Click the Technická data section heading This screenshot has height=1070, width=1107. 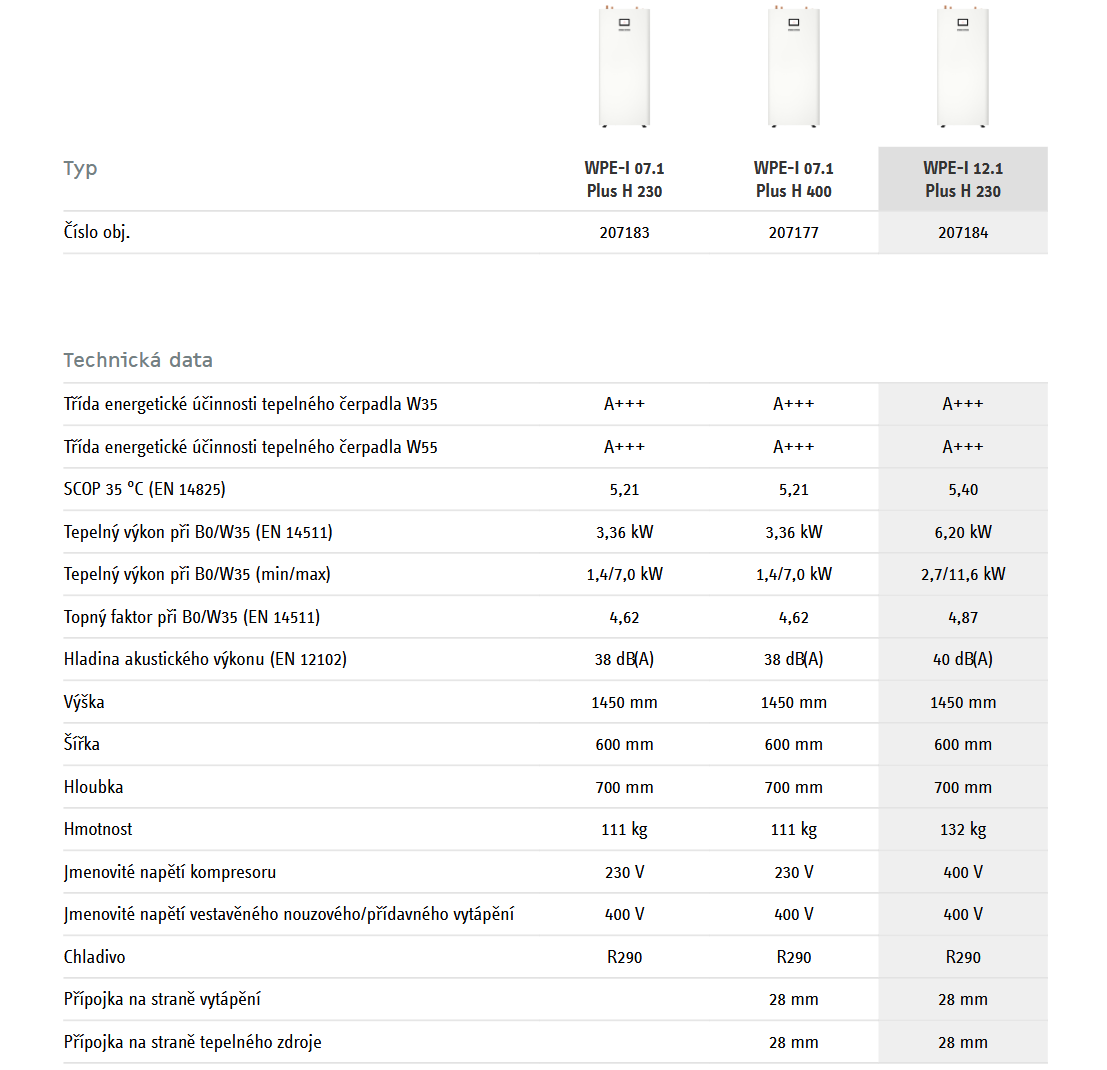pos(138,360)
